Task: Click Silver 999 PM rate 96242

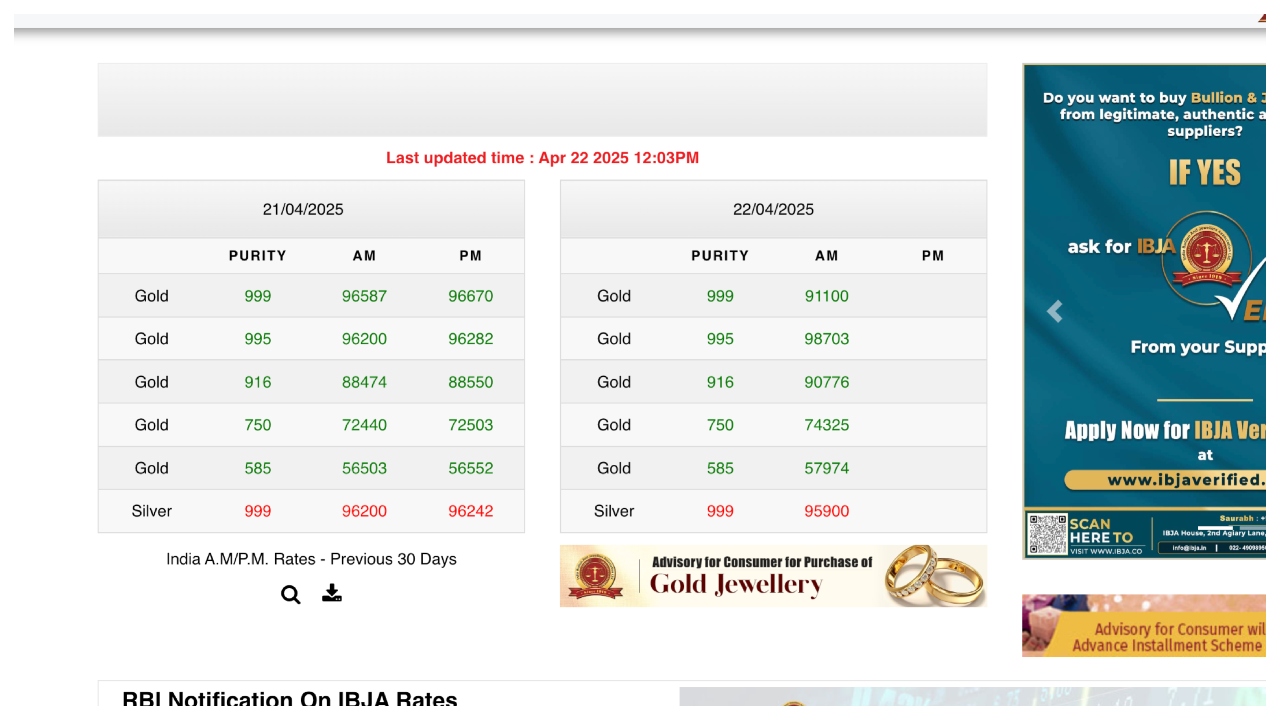Action: point(470,511)
